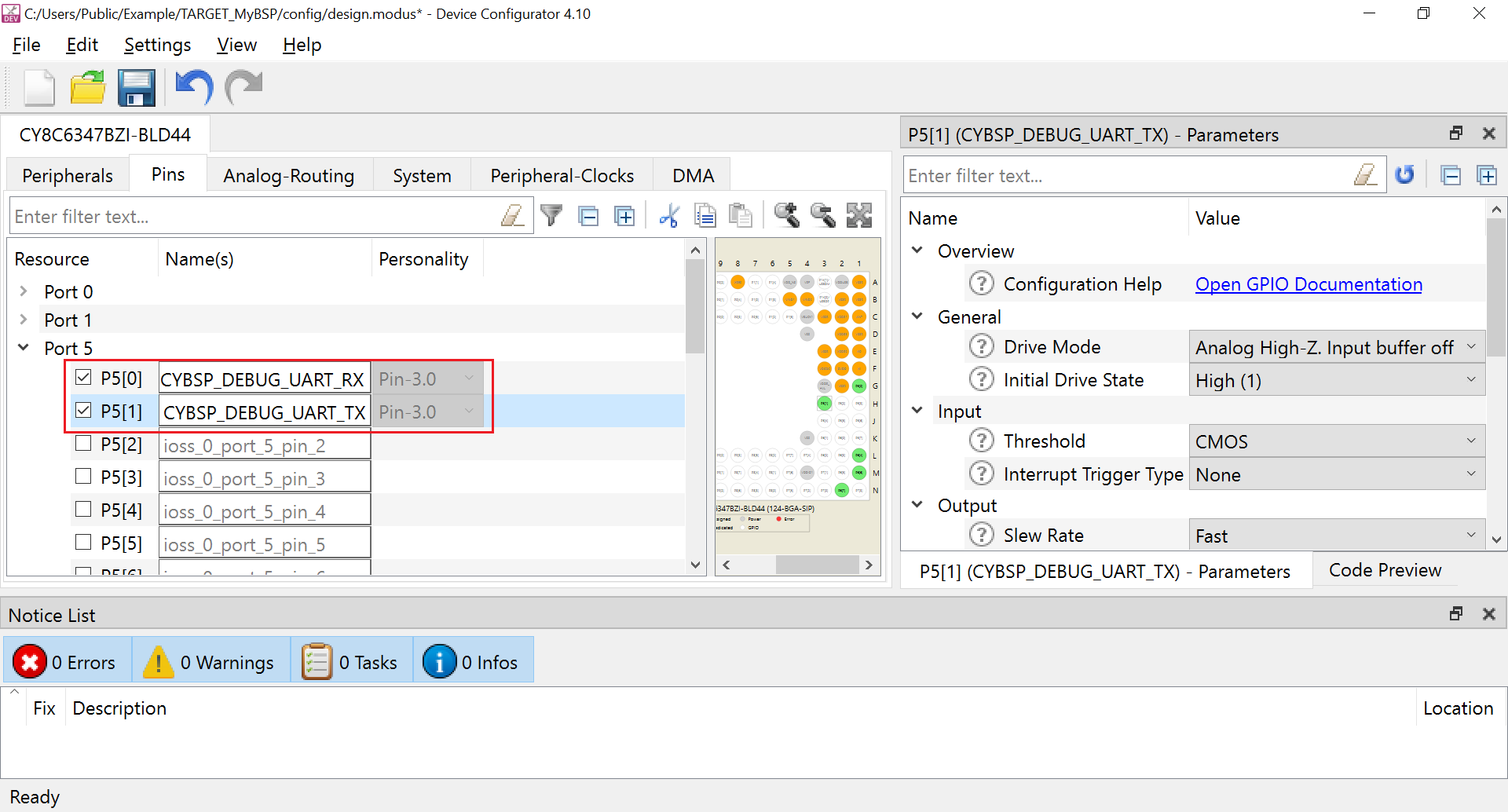Open help for Drive Mode parameter

tap(981, 346)
